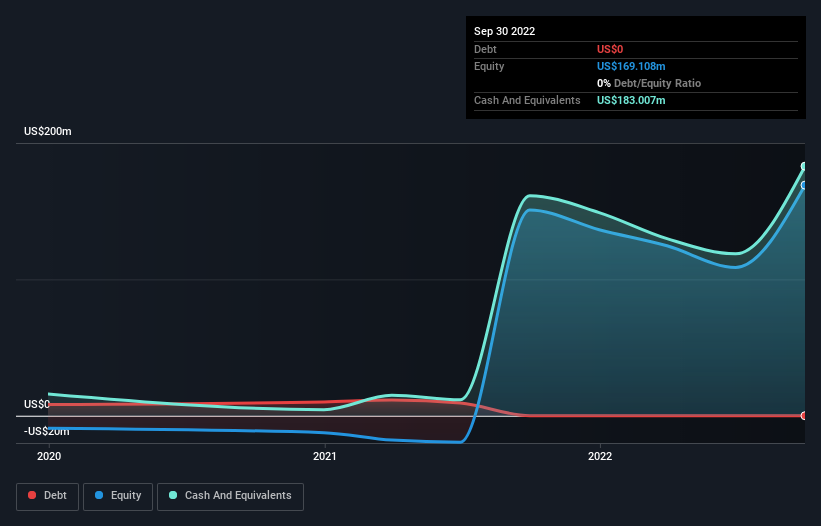Click the US$200m y-axis label
The image size is (821, 526).
pyautogui.click(x=48, y=131)
